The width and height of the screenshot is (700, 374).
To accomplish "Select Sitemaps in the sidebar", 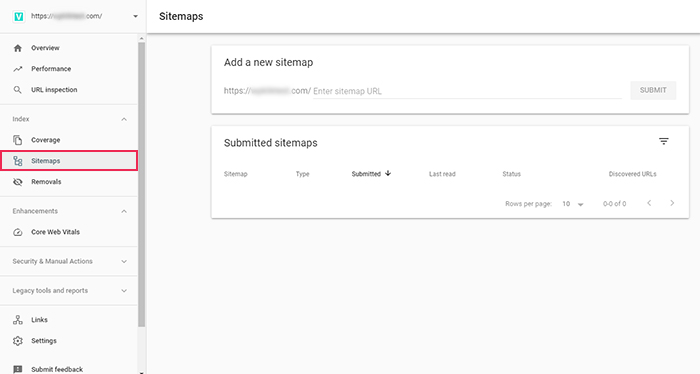I will click(69, 161).
